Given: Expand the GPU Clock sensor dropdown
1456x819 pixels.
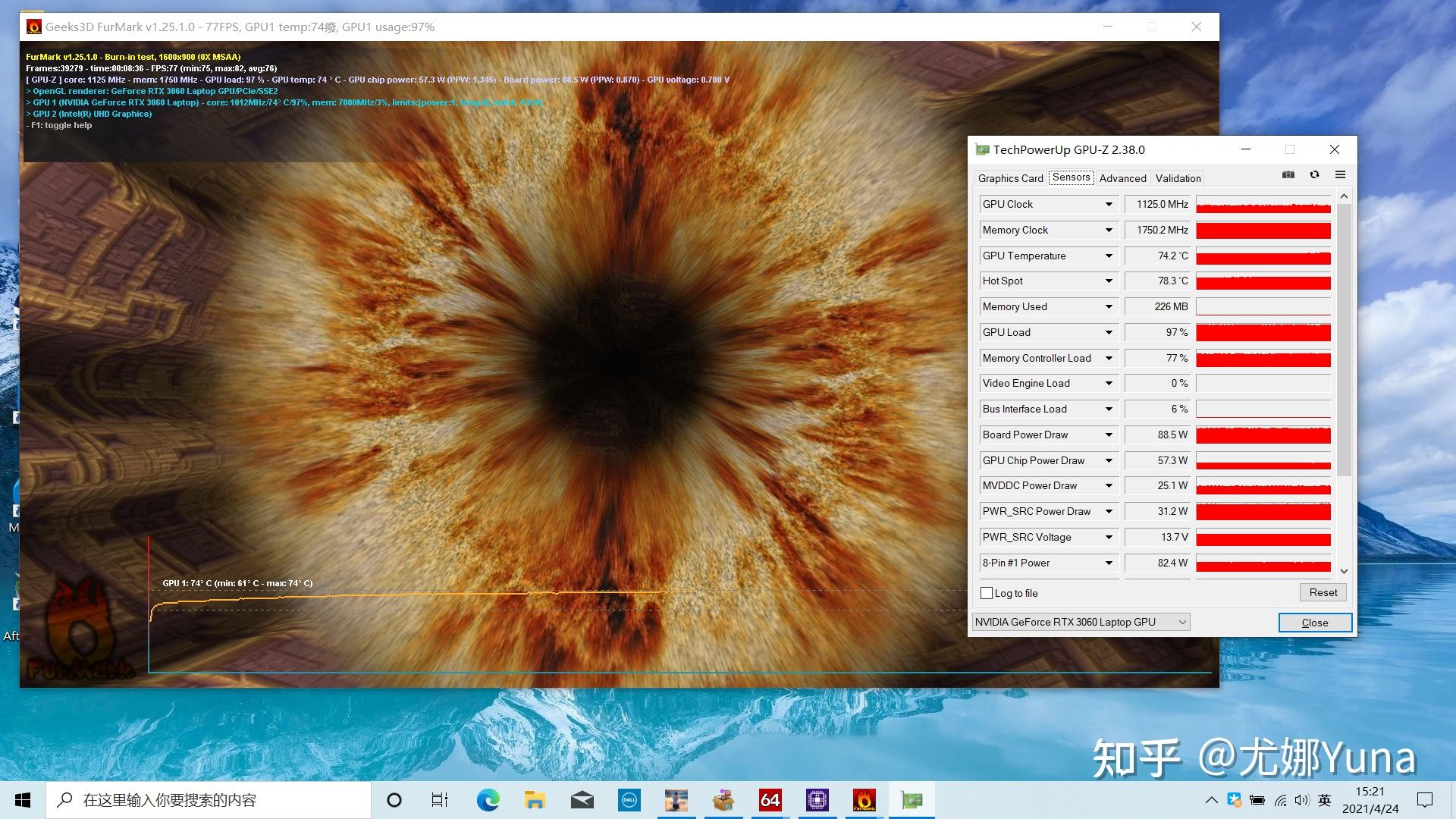Looking at the screenshot, I should pos(1109,205).
